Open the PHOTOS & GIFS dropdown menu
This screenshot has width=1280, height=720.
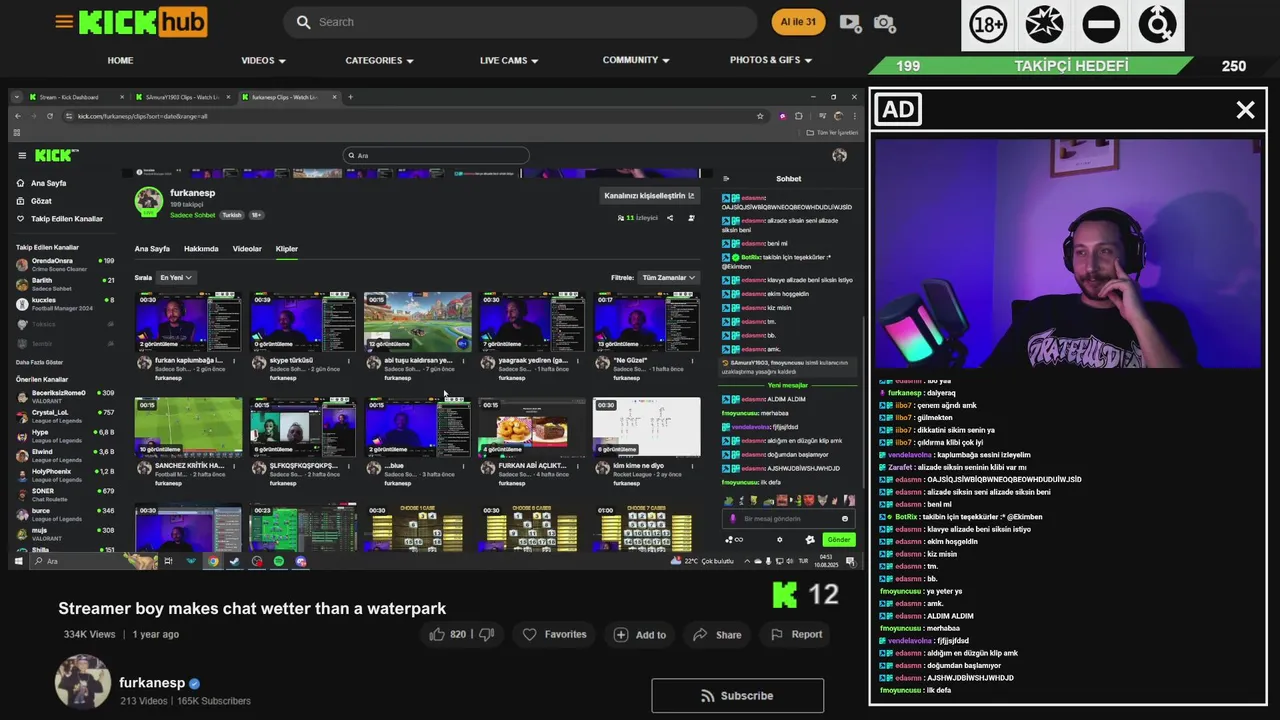click(771, 60)
